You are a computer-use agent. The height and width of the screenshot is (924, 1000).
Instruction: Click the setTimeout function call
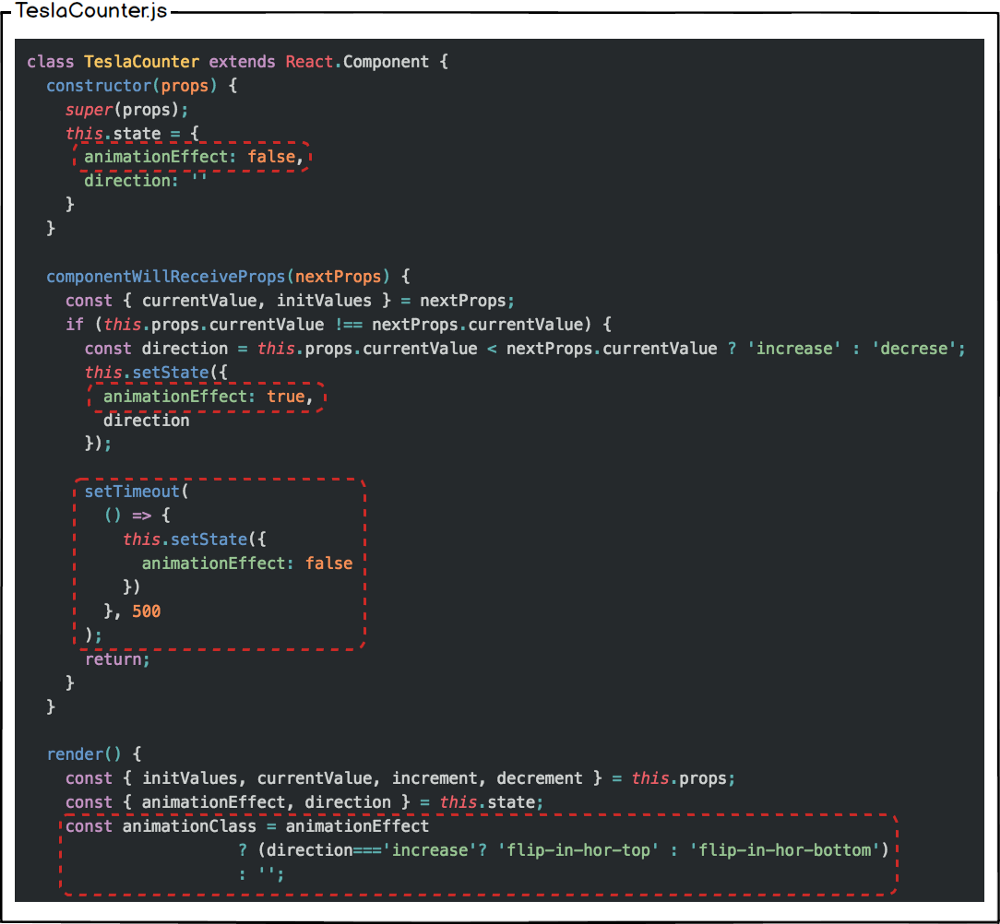coord(132,491)
